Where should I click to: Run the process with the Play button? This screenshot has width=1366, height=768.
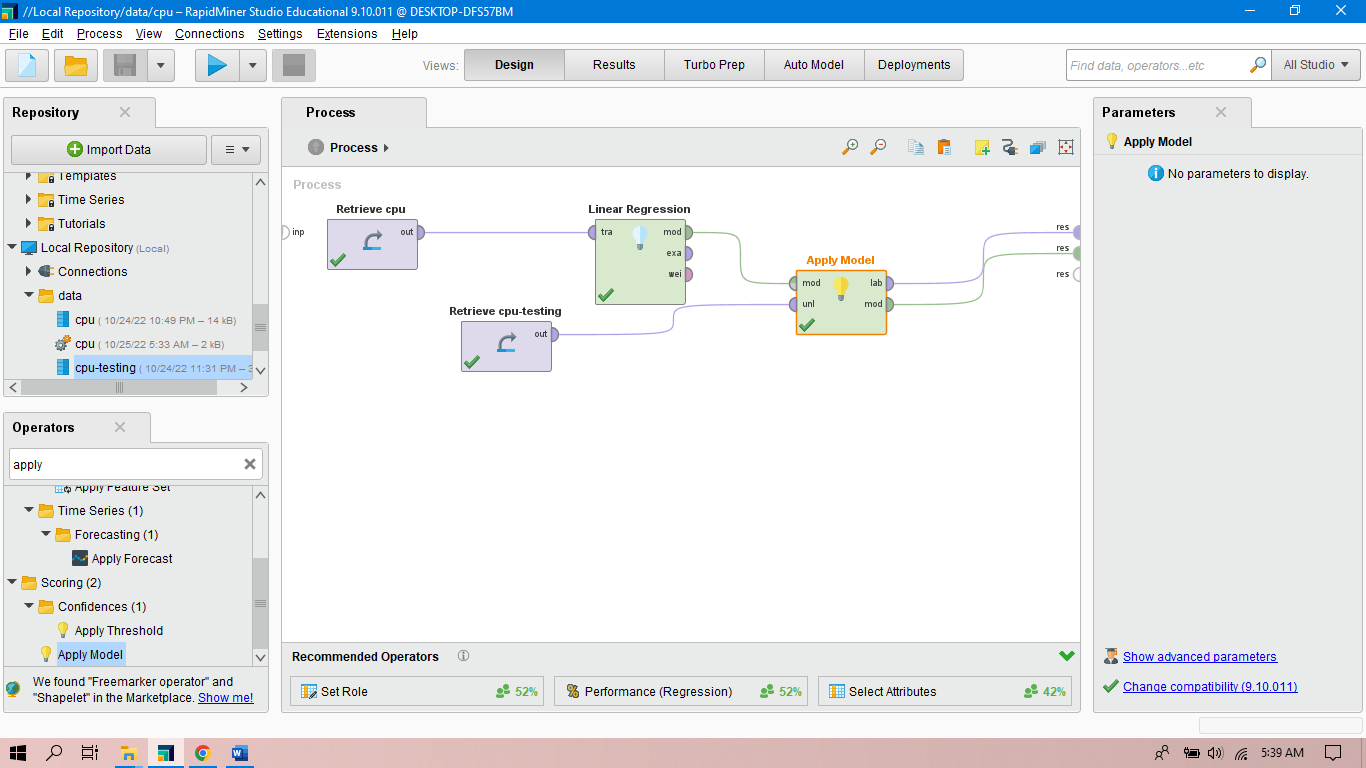pos(216,64)
